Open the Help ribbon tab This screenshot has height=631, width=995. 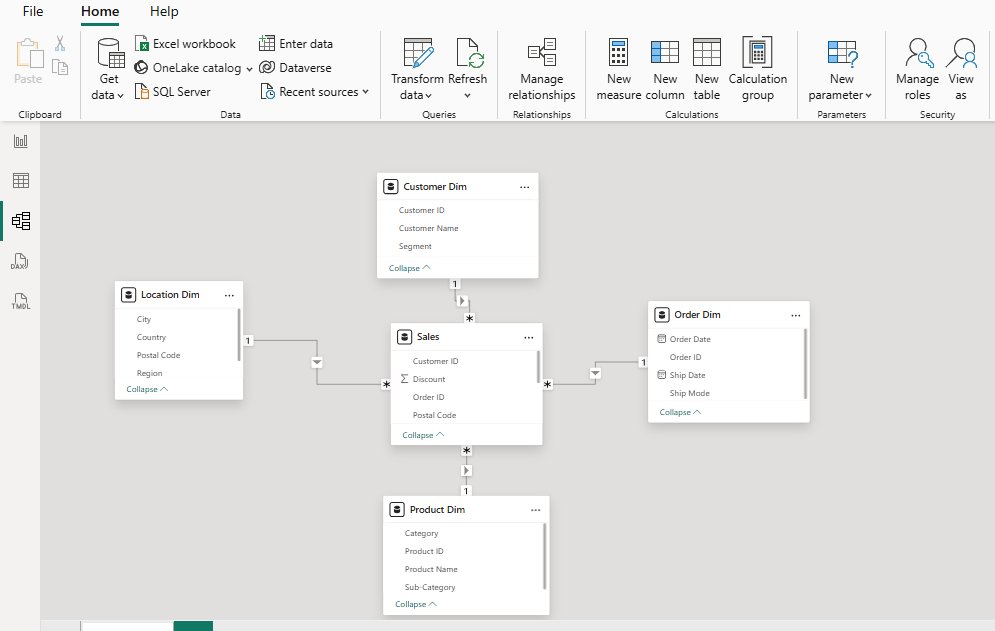(164, 11)
